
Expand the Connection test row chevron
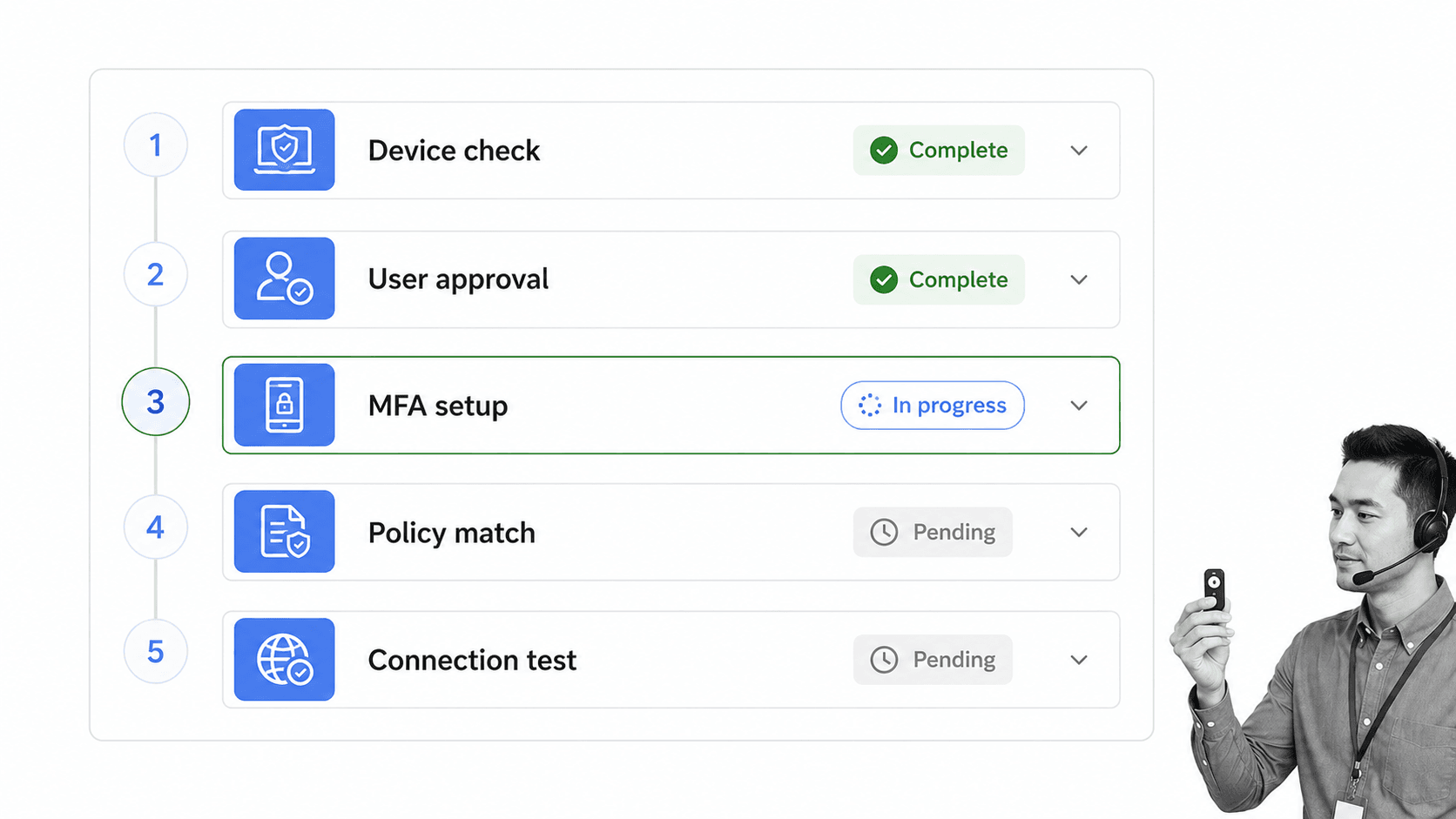click(1079, 660)
